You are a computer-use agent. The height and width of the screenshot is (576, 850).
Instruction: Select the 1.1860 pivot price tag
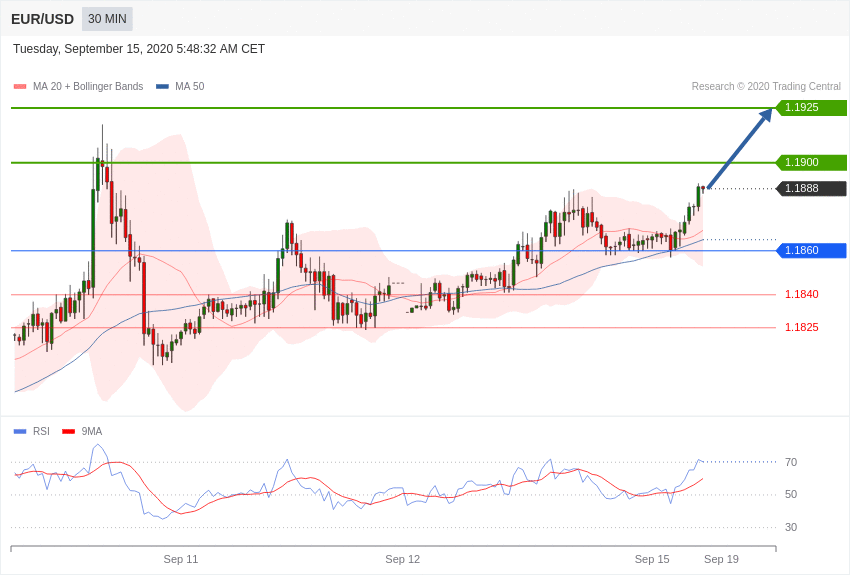(x=812, y=250)
